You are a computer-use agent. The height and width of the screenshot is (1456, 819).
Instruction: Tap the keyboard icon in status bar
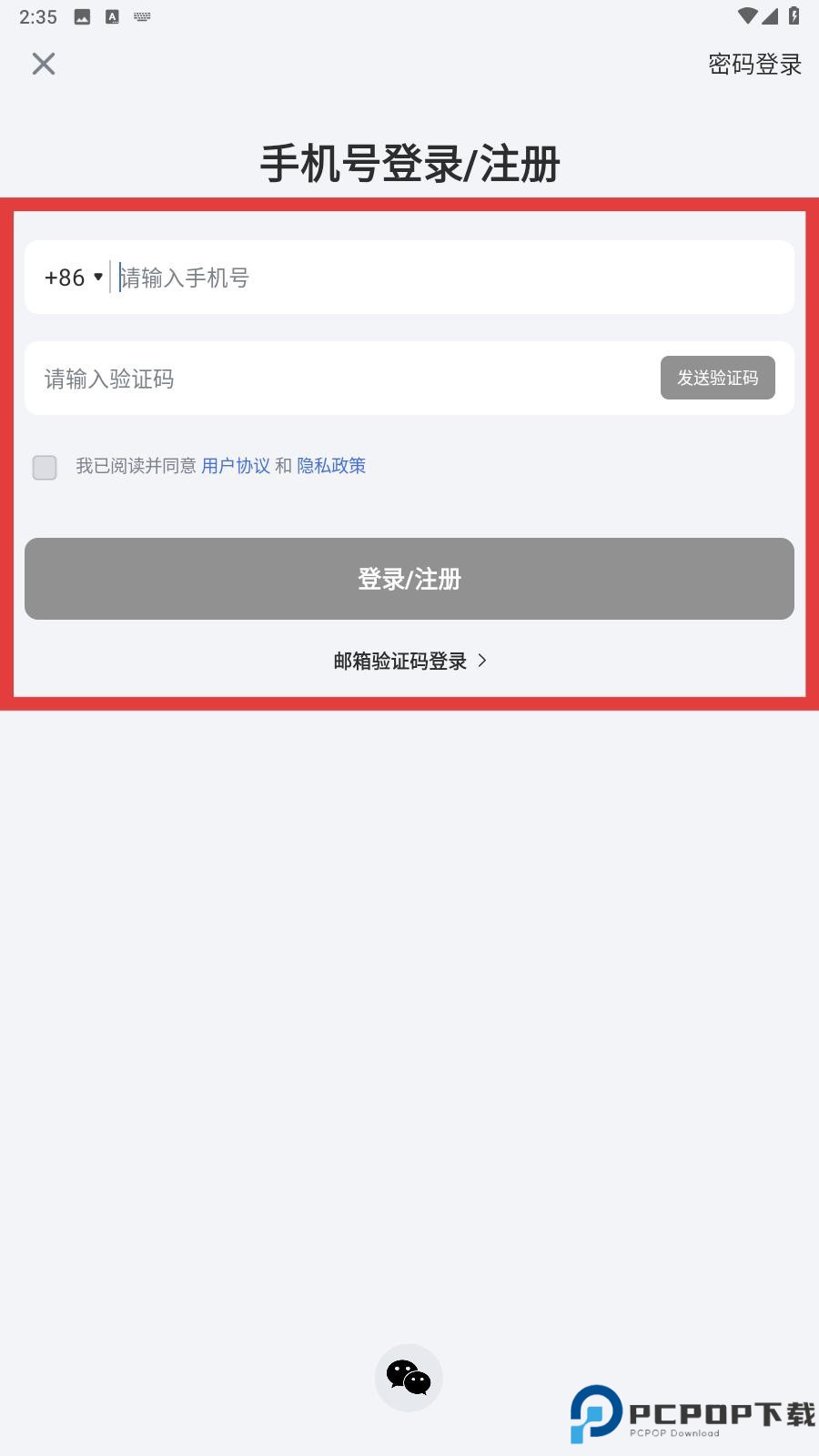click(x=142, y=16)
